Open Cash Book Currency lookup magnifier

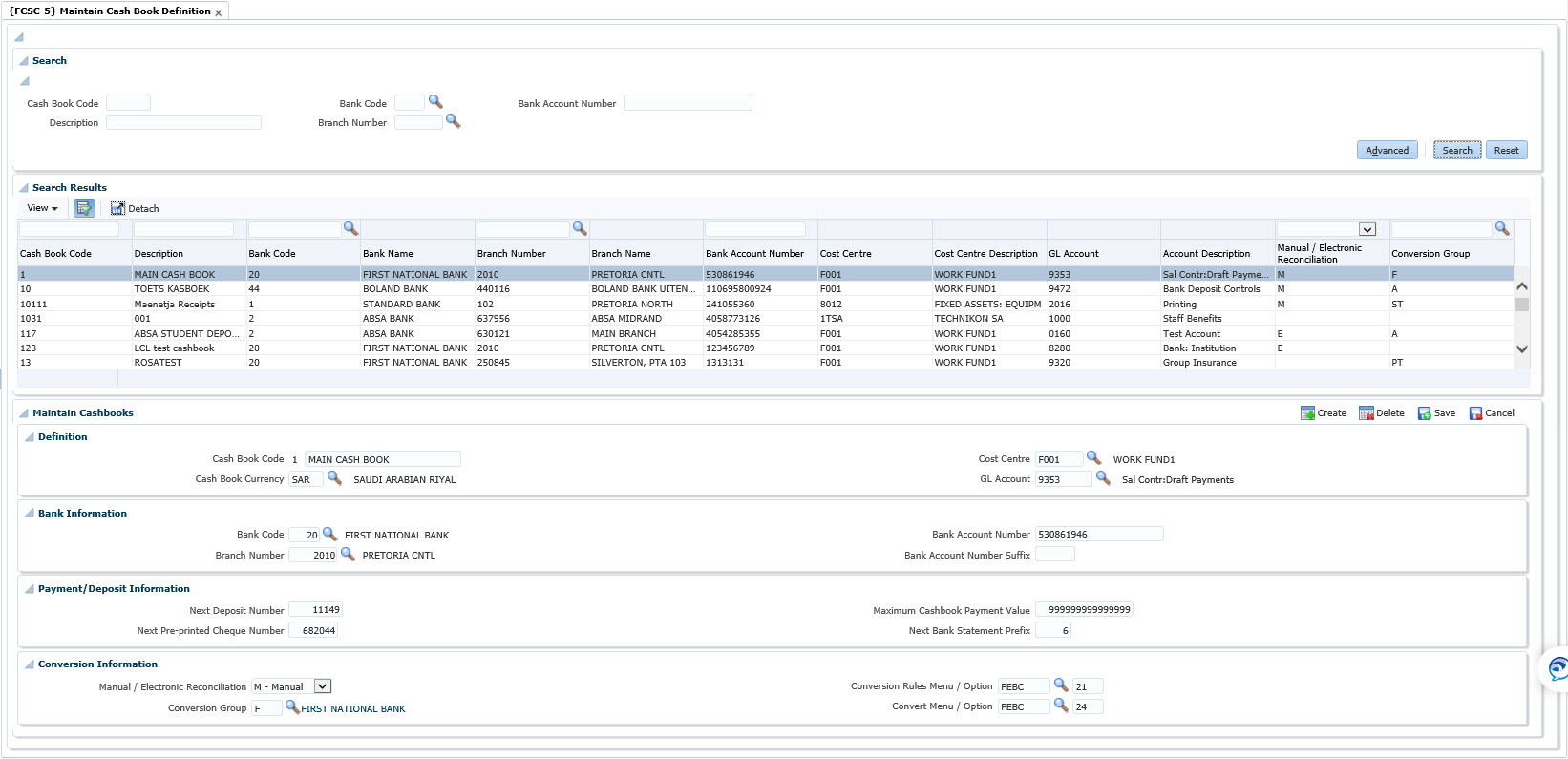334,478
